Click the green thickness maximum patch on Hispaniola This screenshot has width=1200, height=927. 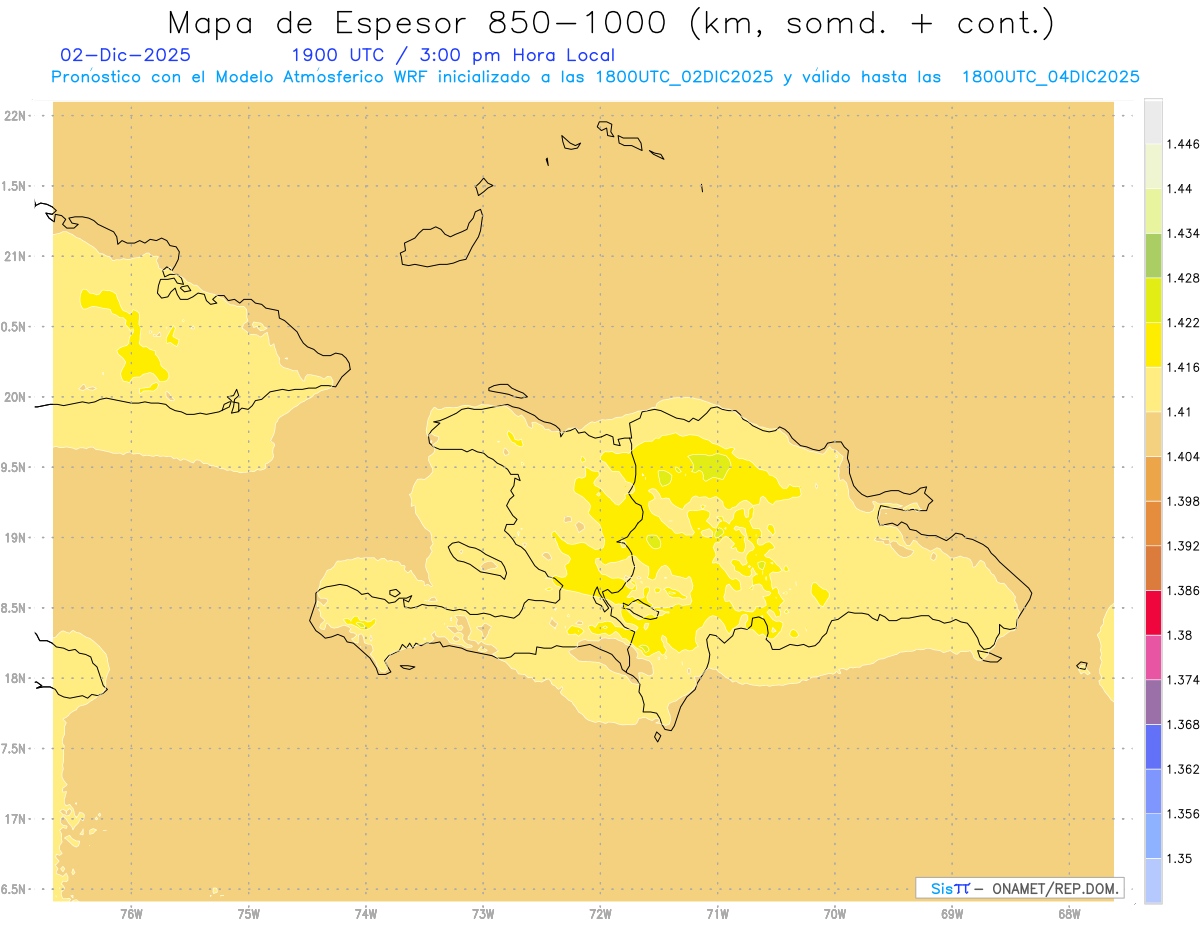coord(712,465)
